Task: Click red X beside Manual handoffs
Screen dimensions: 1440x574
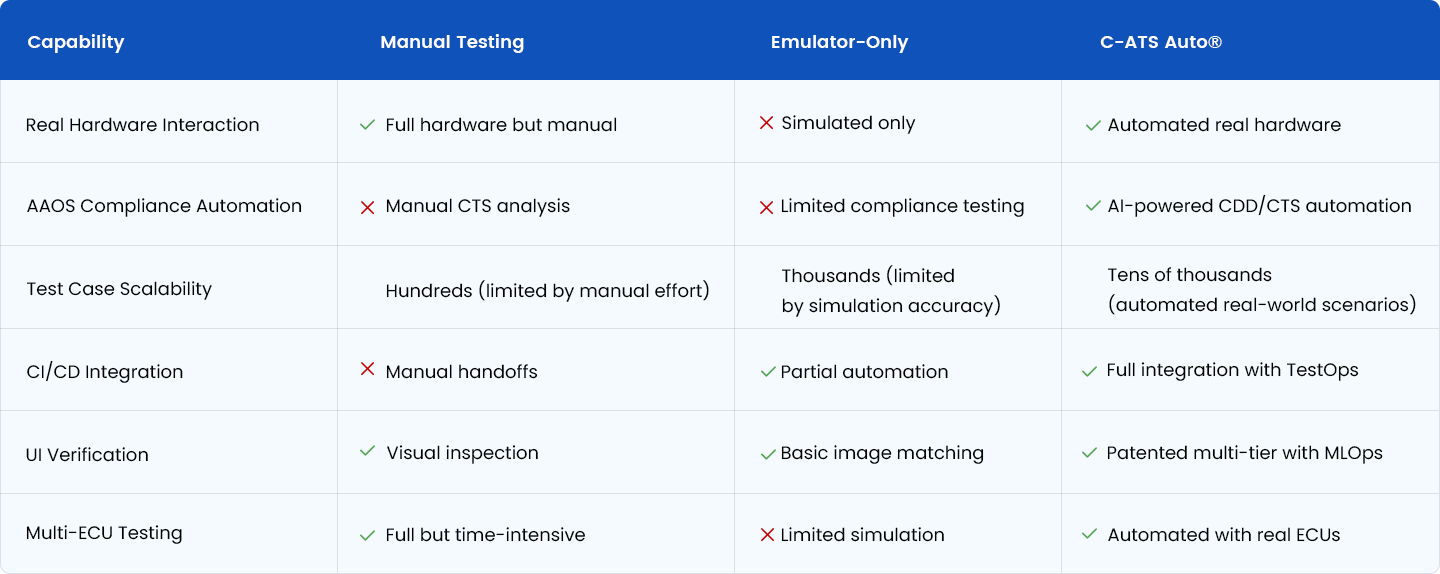Action: 367,370
